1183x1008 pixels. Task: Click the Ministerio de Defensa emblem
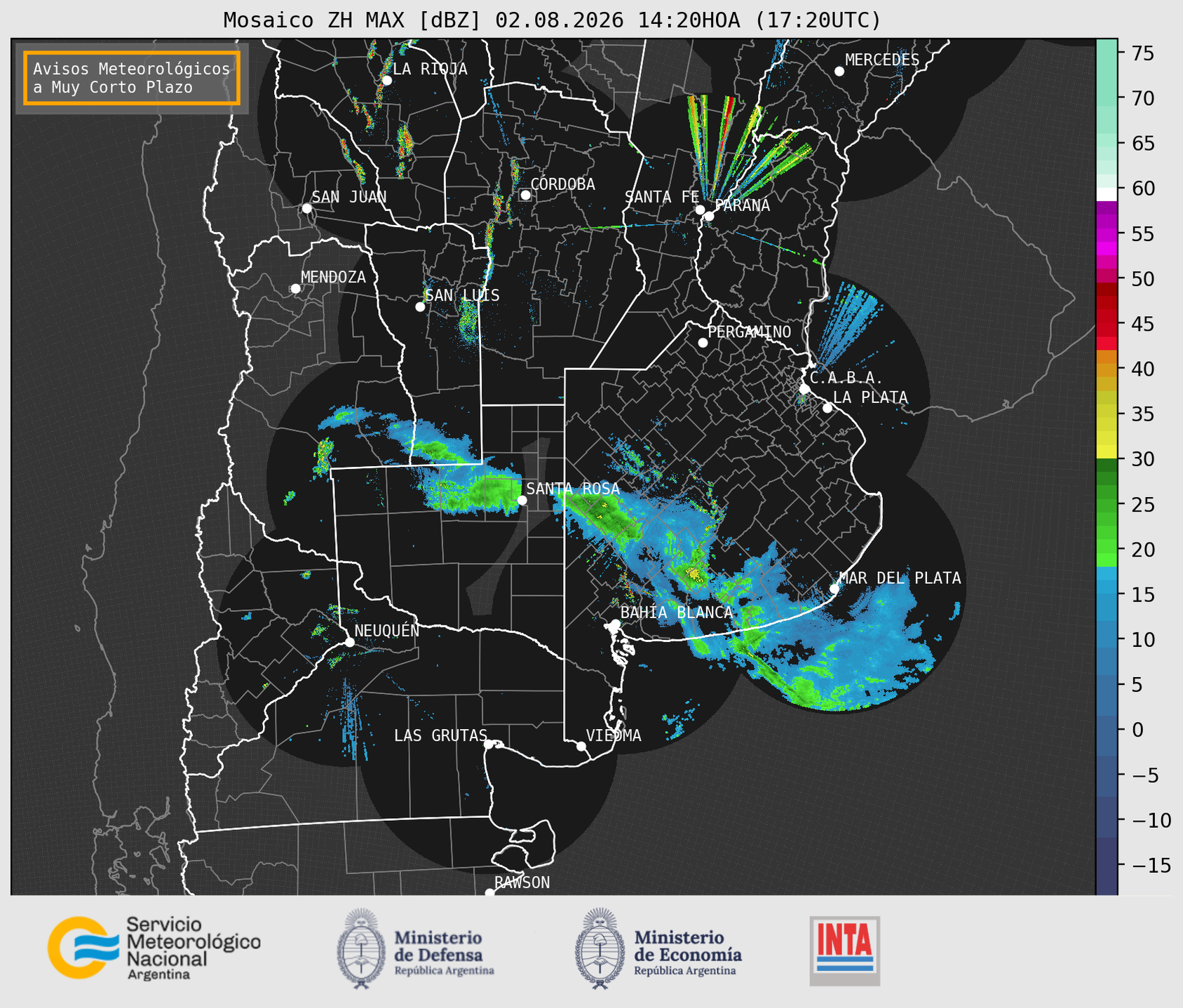360,948
